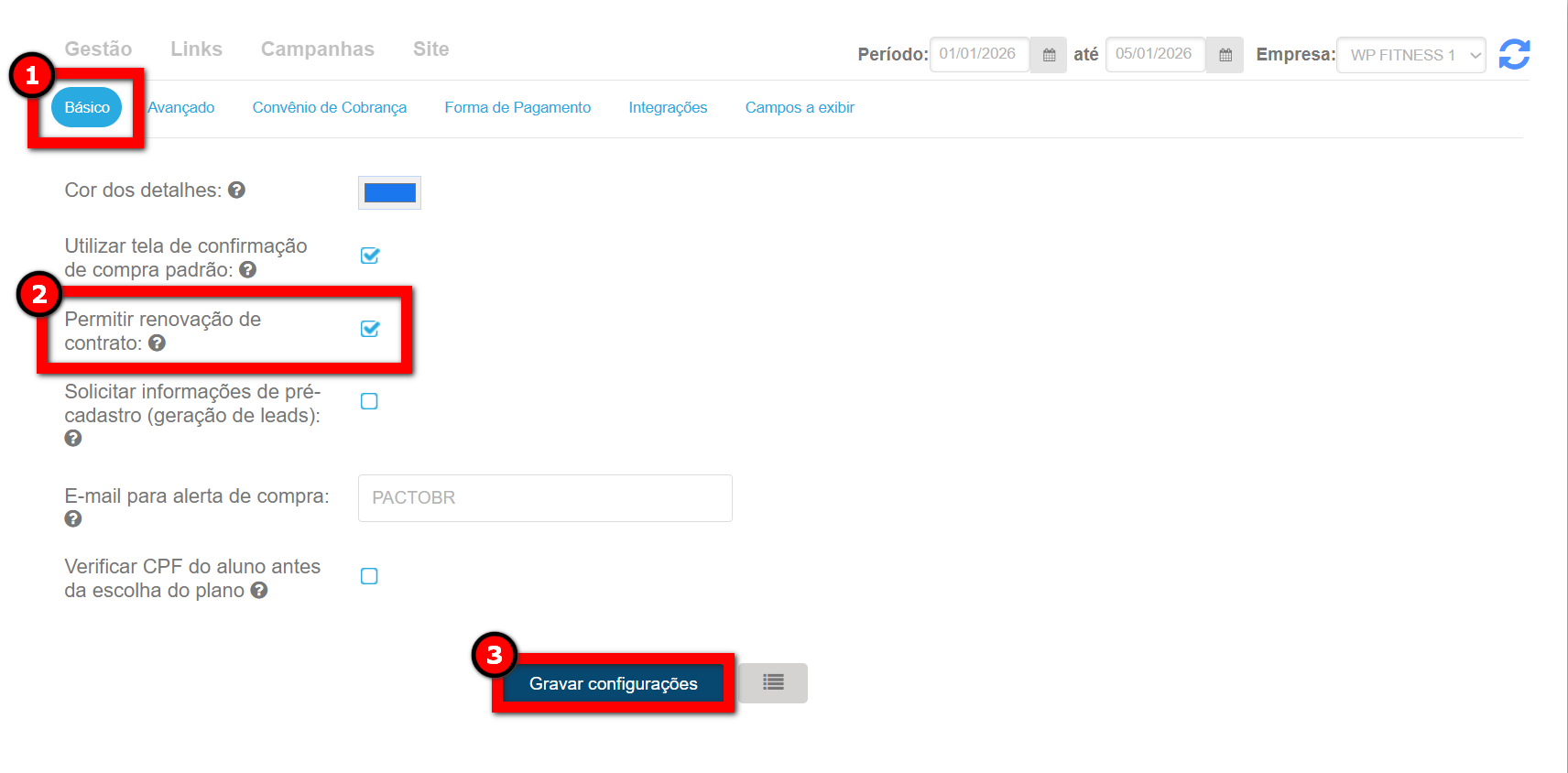
Task: Open the Campanhas menu
Action: [x=317, y=49]
